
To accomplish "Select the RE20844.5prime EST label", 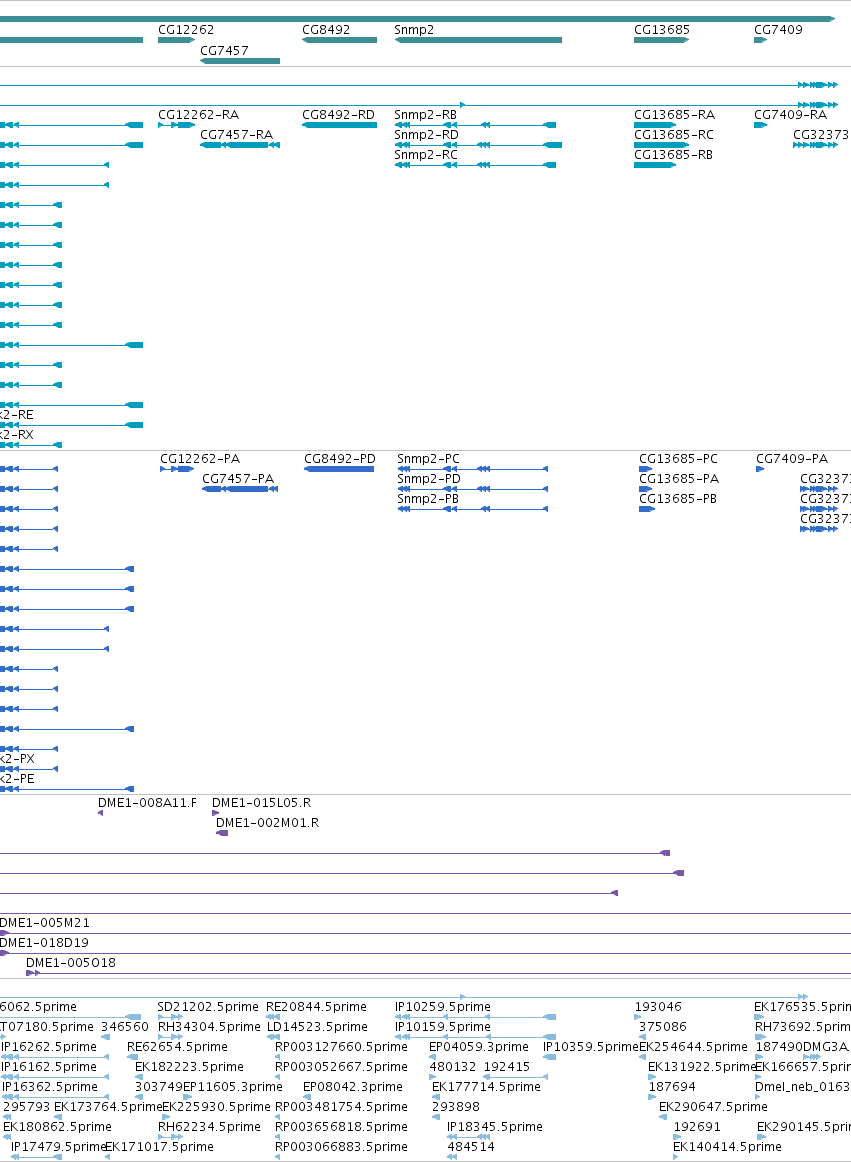I will 317,1006.
